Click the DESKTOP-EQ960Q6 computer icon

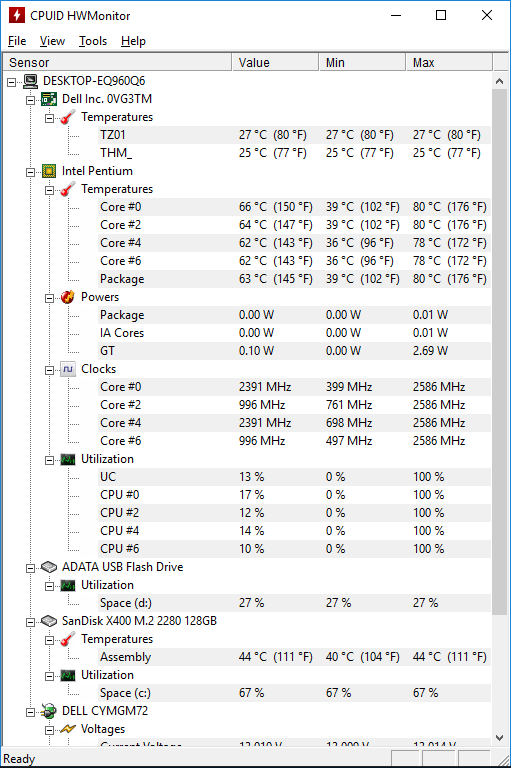pos(30,81)
